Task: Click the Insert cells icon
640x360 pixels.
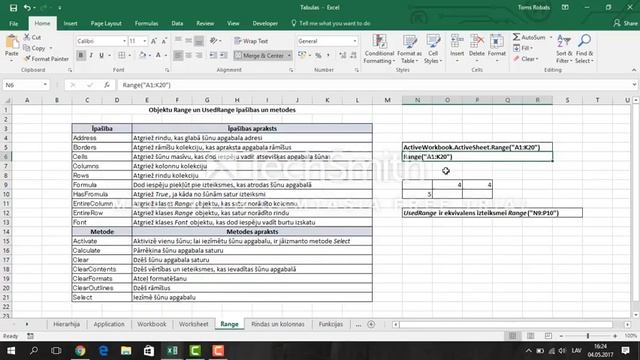Action: click(x=457, y=42)
